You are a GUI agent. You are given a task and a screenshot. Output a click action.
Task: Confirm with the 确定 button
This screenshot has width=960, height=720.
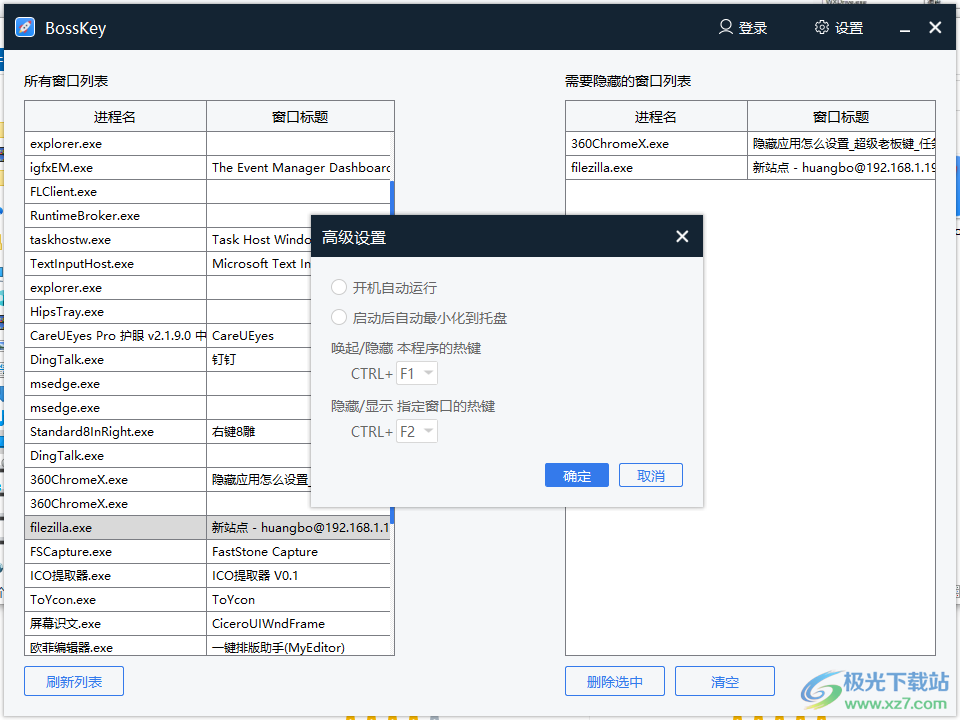[x=577, y=476]
